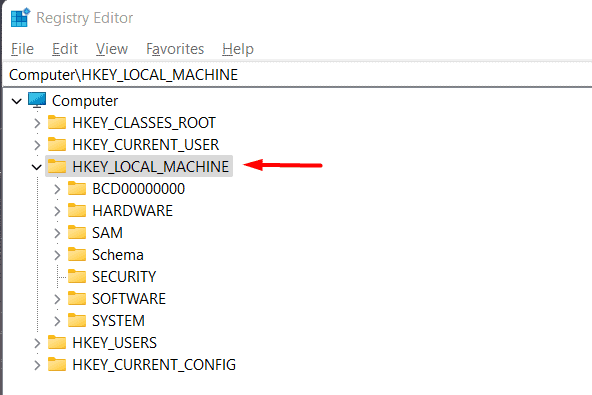Select the Computer label in tree
Screen dimensions: 592x395
[x=85, y=101]
